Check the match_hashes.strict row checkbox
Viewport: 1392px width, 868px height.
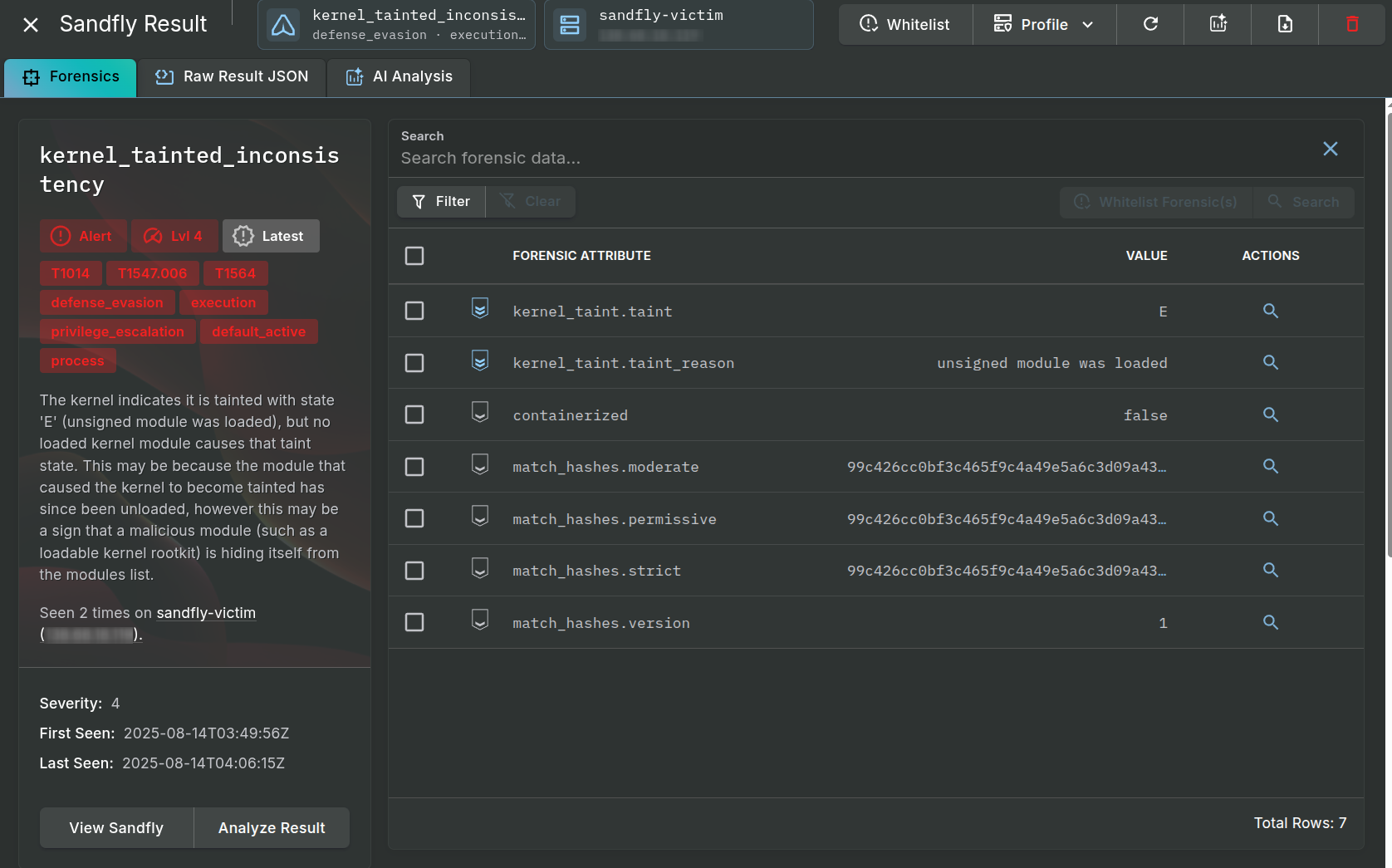414,571
